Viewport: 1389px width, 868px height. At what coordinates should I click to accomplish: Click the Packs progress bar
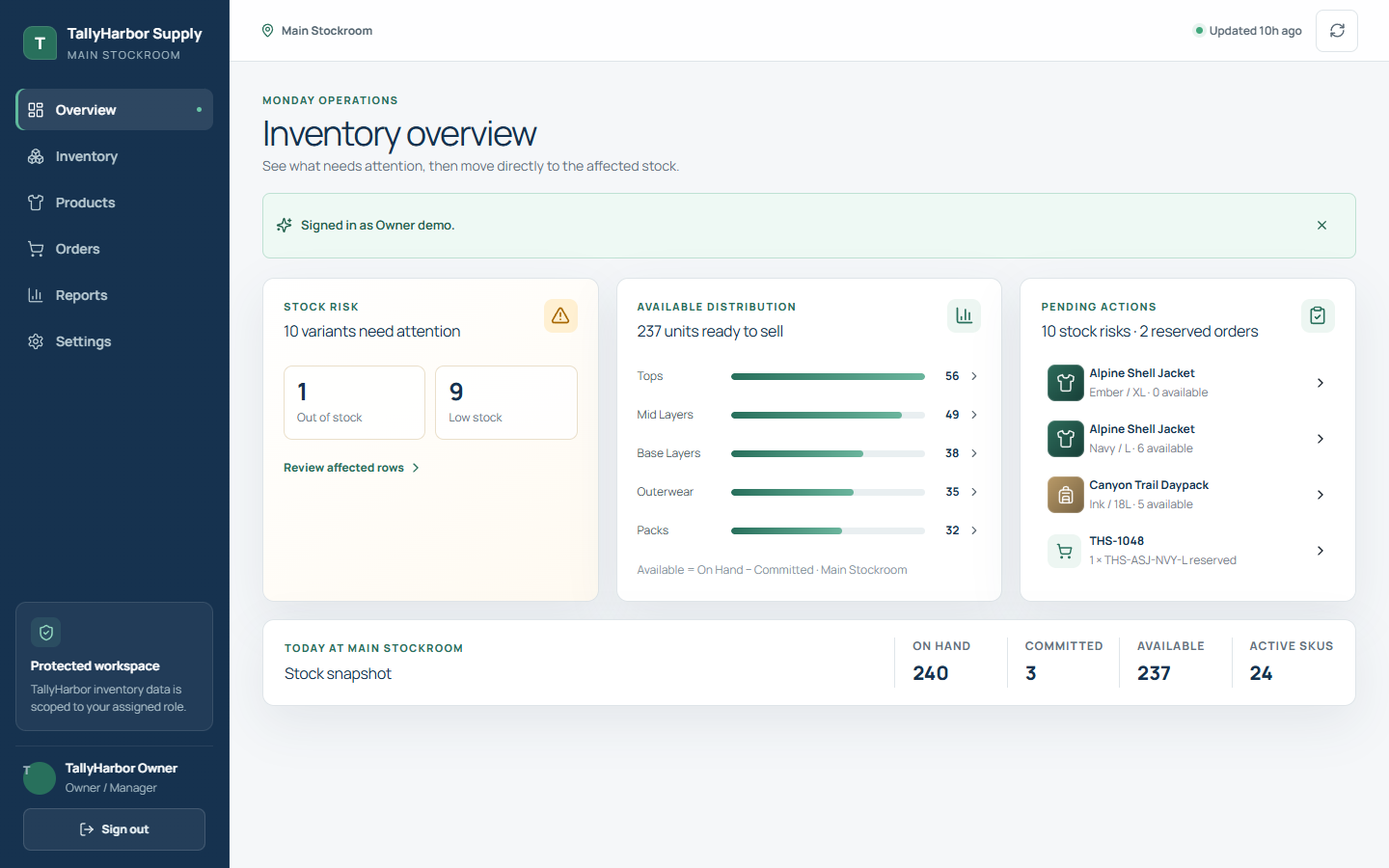click(x=828, y=530)
